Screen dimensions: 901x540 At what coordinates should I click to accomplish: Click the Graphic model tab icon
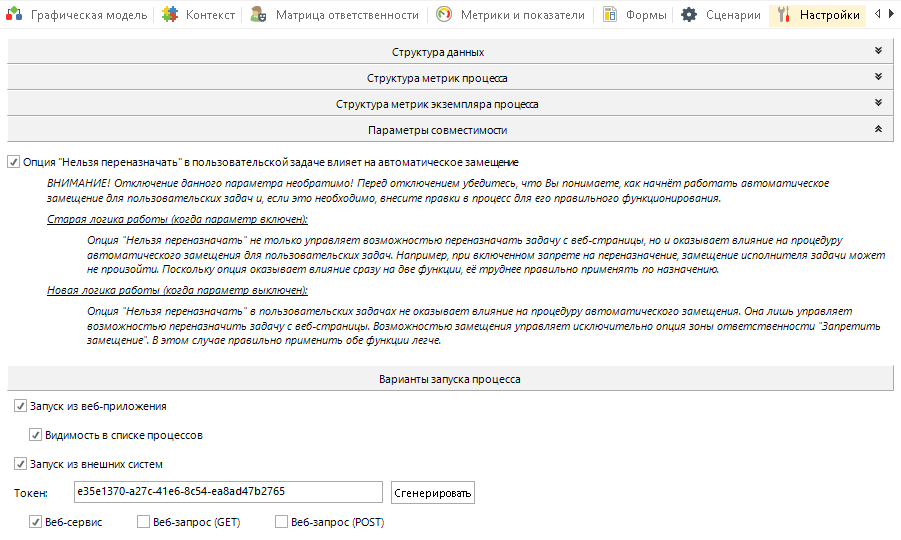(x=15, y=15)
